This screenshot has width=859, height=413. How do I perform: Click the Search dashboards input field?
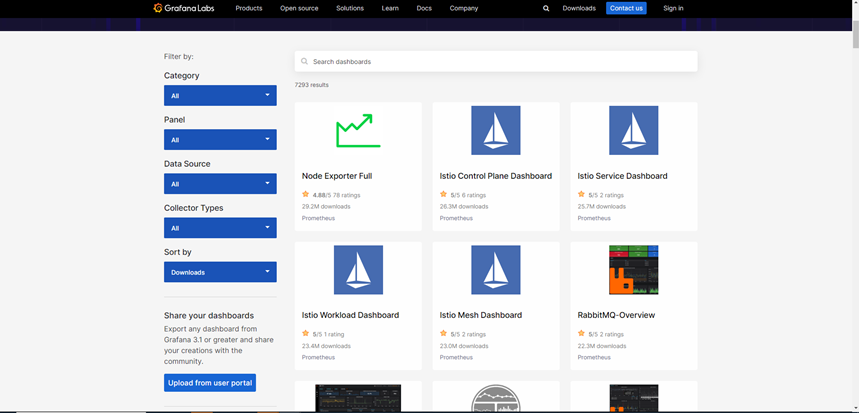click(496, 61)
